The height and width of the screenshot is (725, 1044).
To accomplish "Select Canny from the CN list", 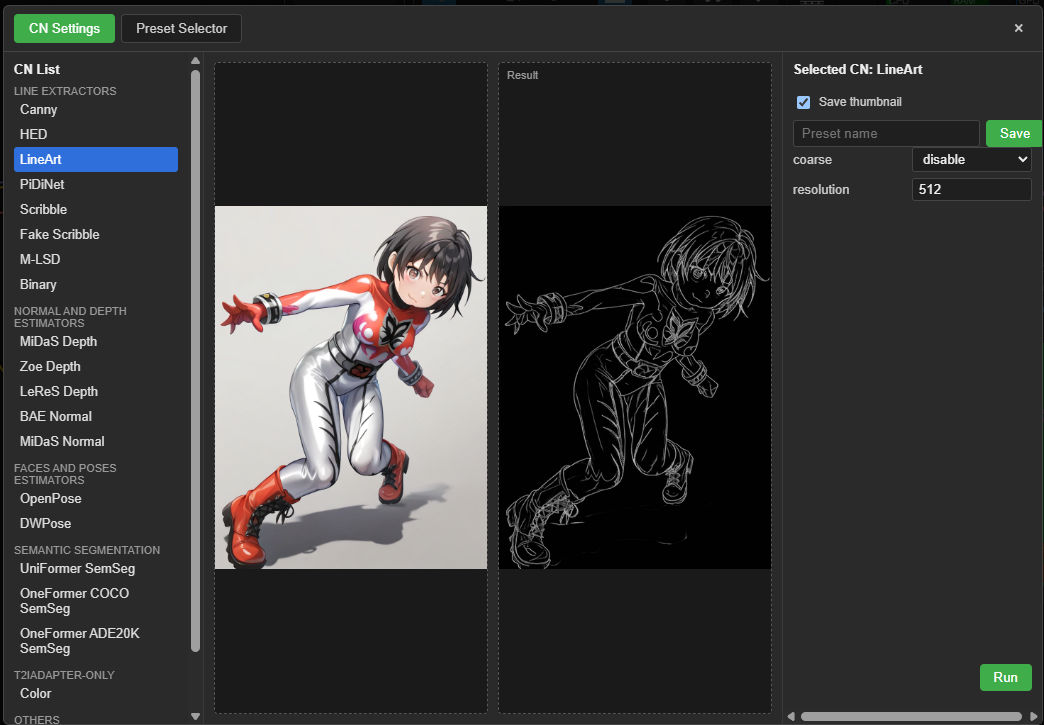I will [96, 109].
